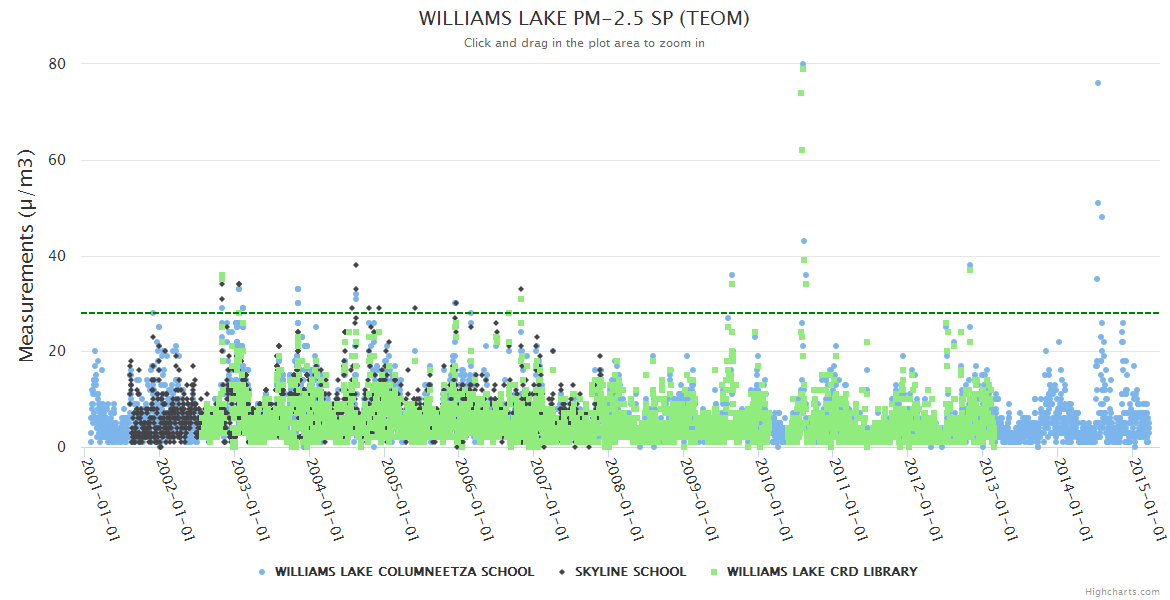Click the green data point near 62 in 2010
Image resolution: width=1170 pixels, height=600 pixels.
(x=802, y=150)
